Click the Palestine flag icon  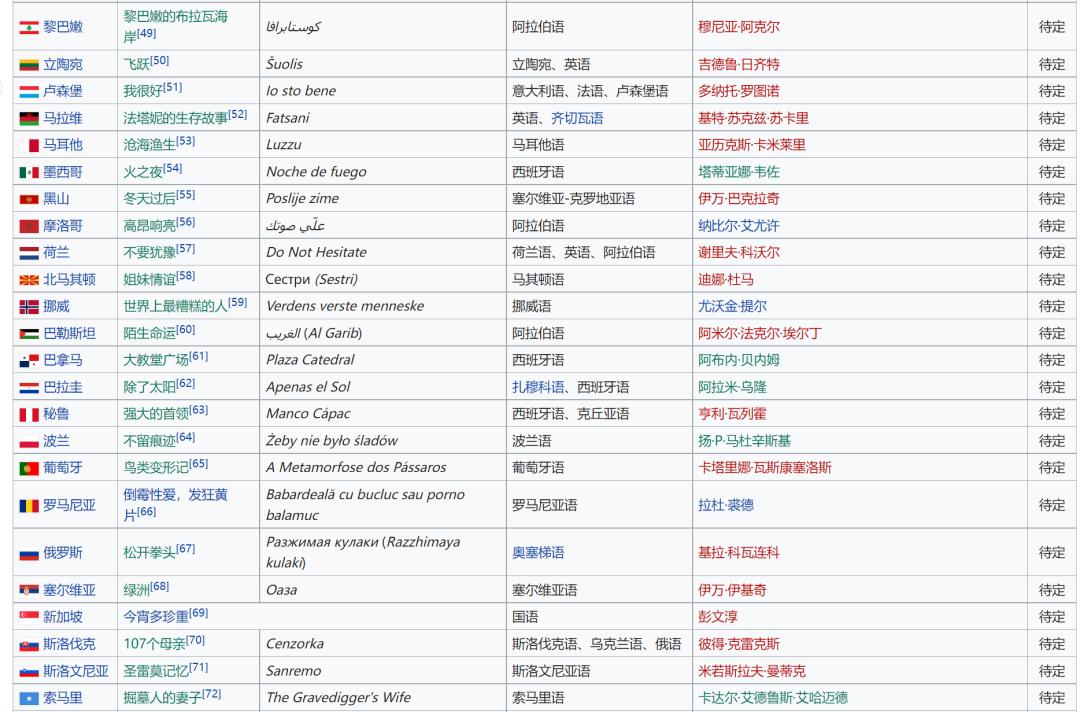29,333
